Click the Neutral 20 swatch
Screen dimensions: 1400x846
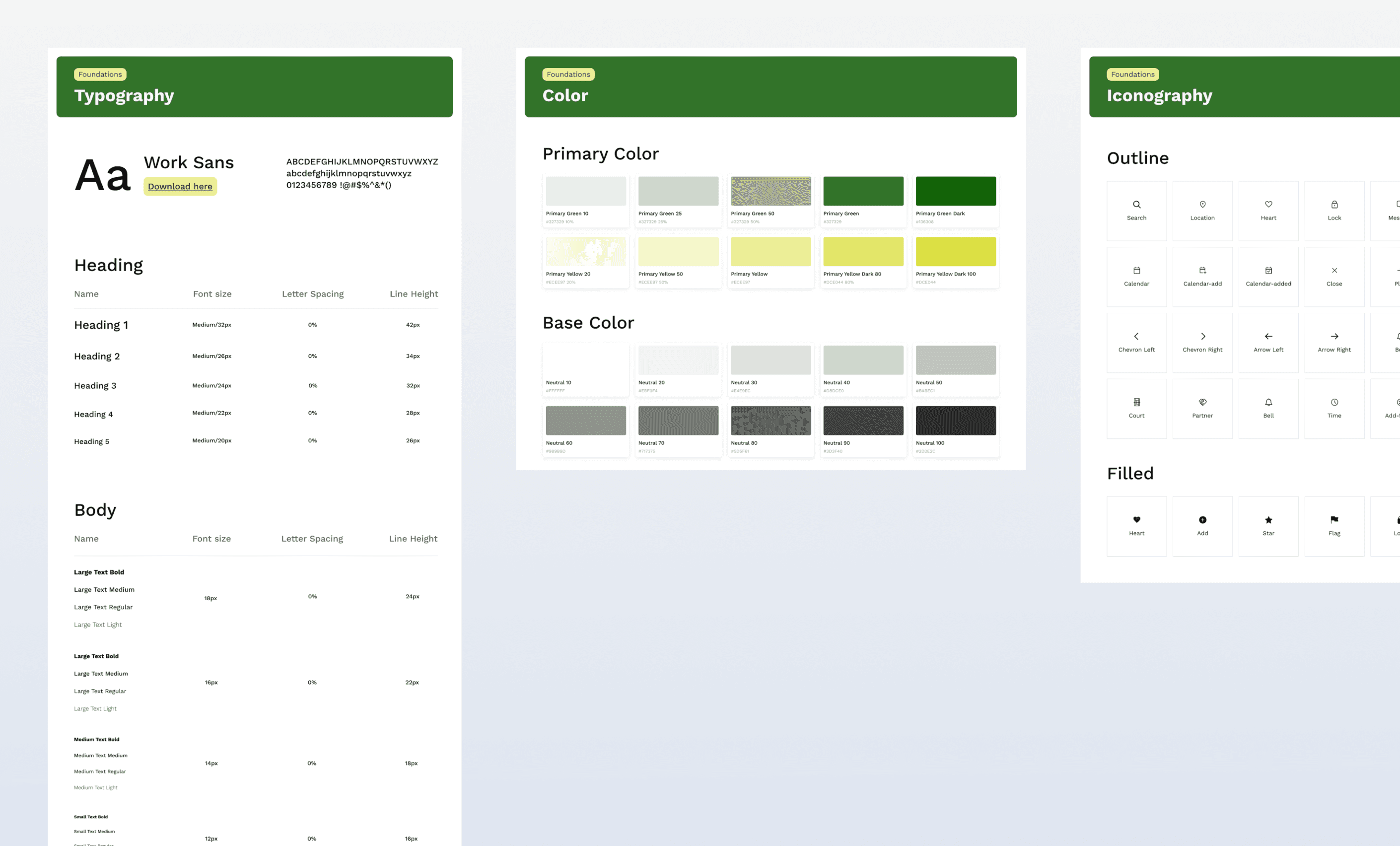pyautogui.click(x=679, y=360)
